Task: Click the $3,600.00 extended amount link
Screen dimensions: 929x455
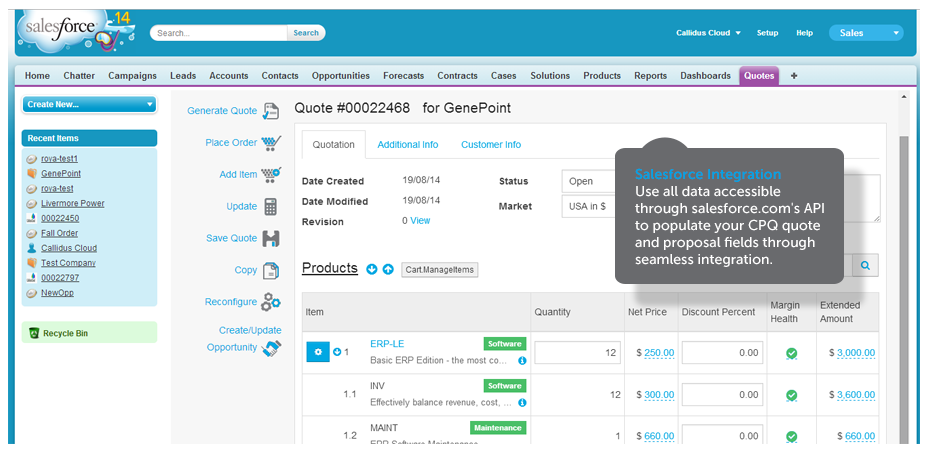Action: (856, 395)
